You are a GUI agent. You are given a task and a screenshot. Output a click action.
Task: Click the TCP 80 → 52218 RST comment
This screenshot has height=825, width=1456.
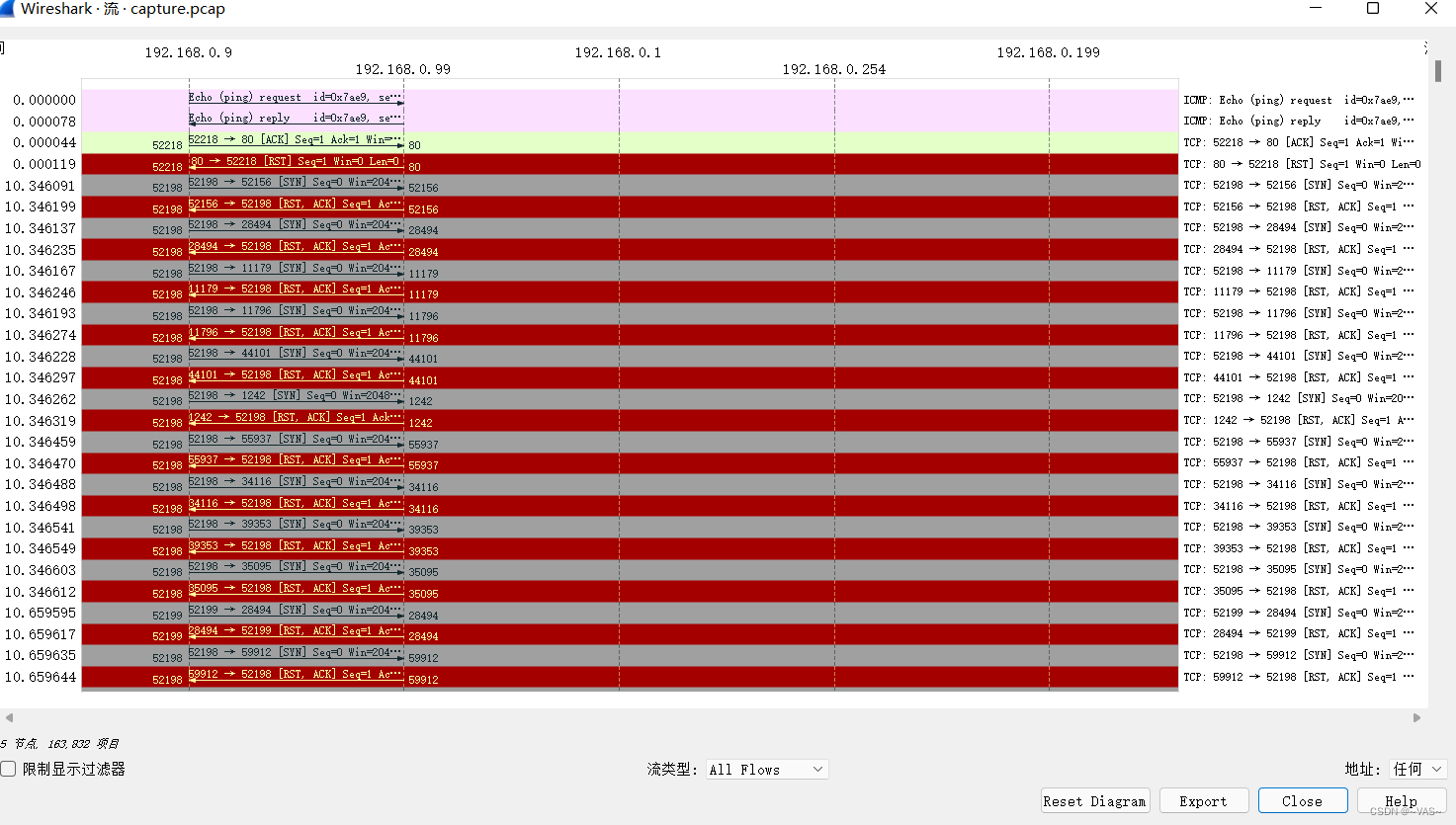(1302, 164)
